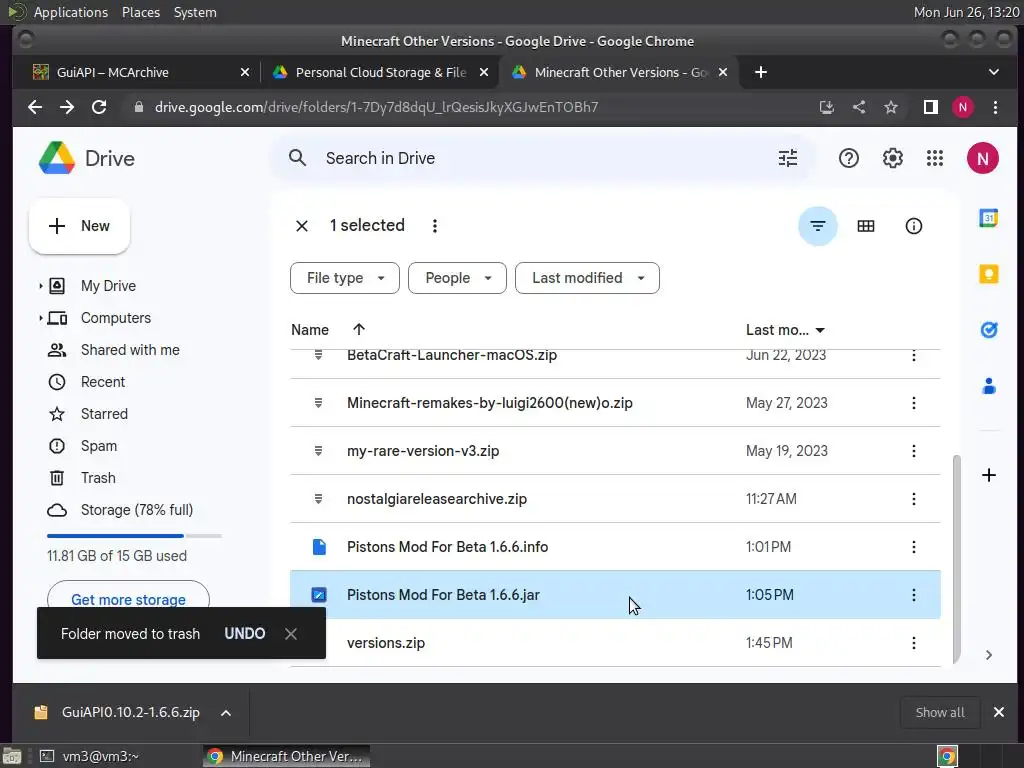Open the Chrome tab search chevron
This screenshot has height=768, width=1024.
993,72
